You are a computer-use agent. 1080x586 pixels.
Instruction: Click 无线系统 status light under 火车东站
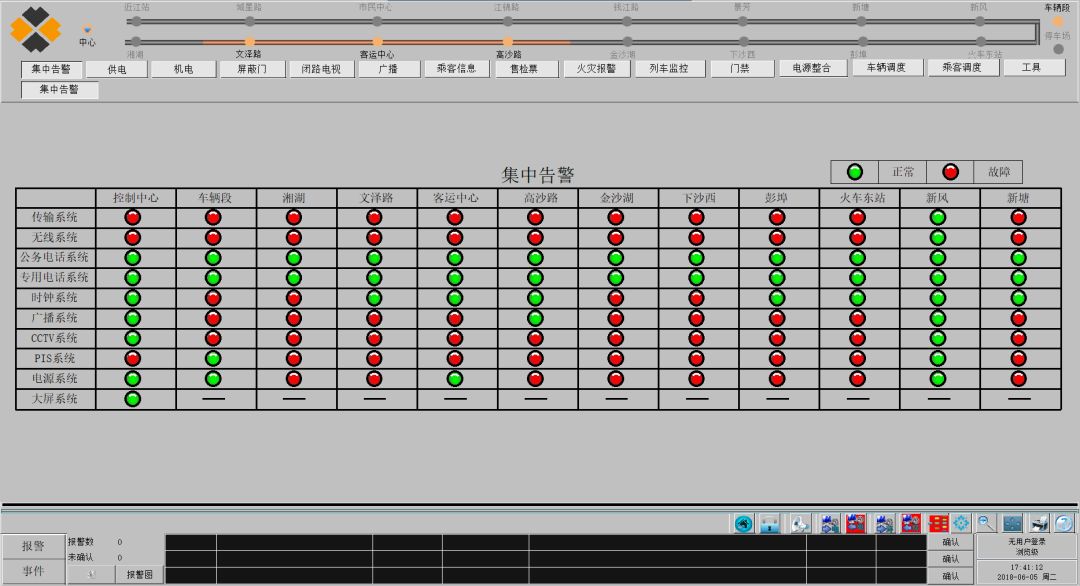pos(857,238)
